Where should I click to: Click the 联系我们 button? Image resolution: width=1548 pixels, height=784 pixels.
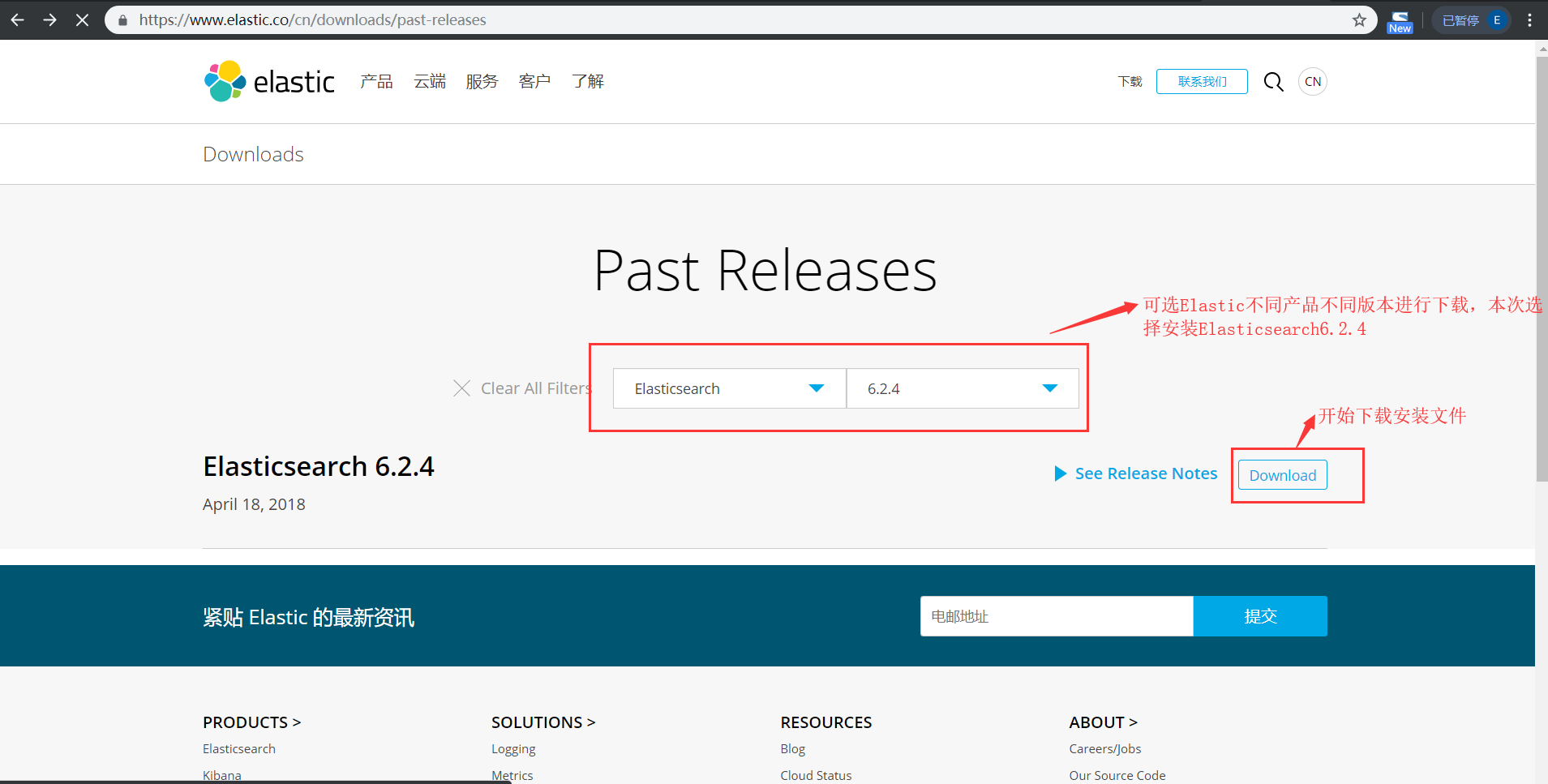coord(1202,81)
